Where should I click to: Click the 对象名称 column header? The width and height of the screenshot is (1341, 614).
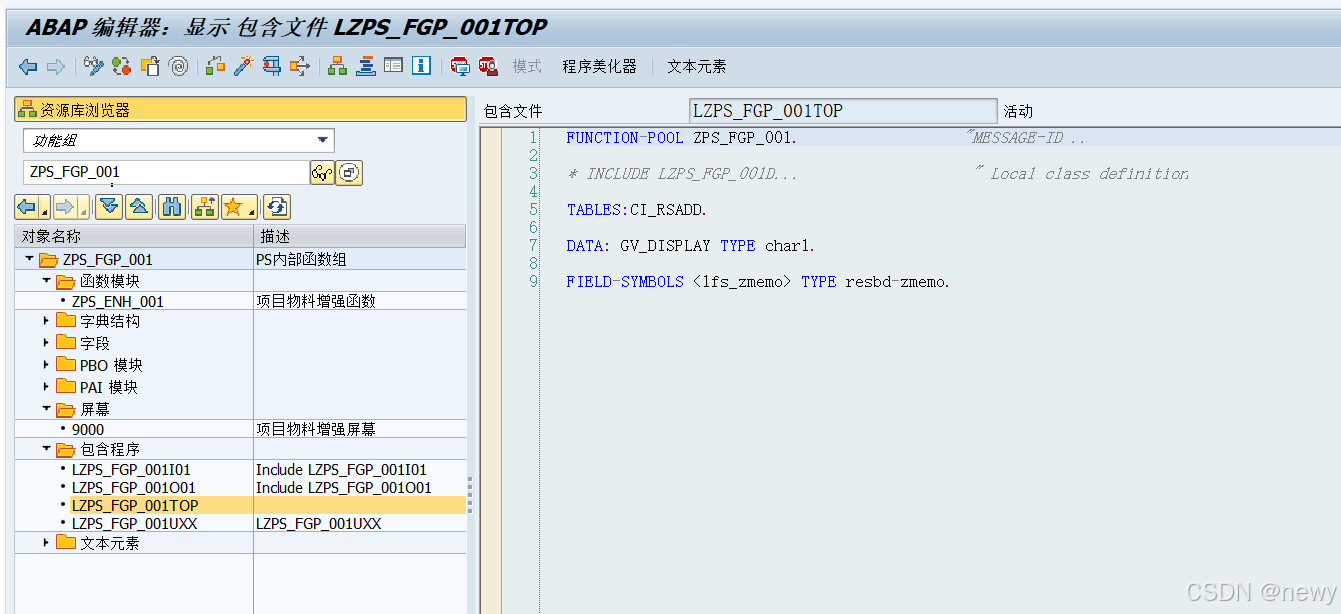134,236
